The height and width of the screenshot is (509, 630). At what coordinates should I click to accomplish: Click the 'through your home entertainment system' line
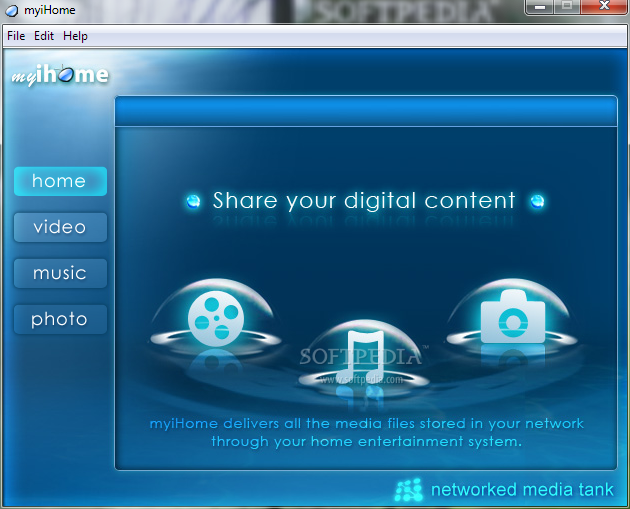coord(366,442)
